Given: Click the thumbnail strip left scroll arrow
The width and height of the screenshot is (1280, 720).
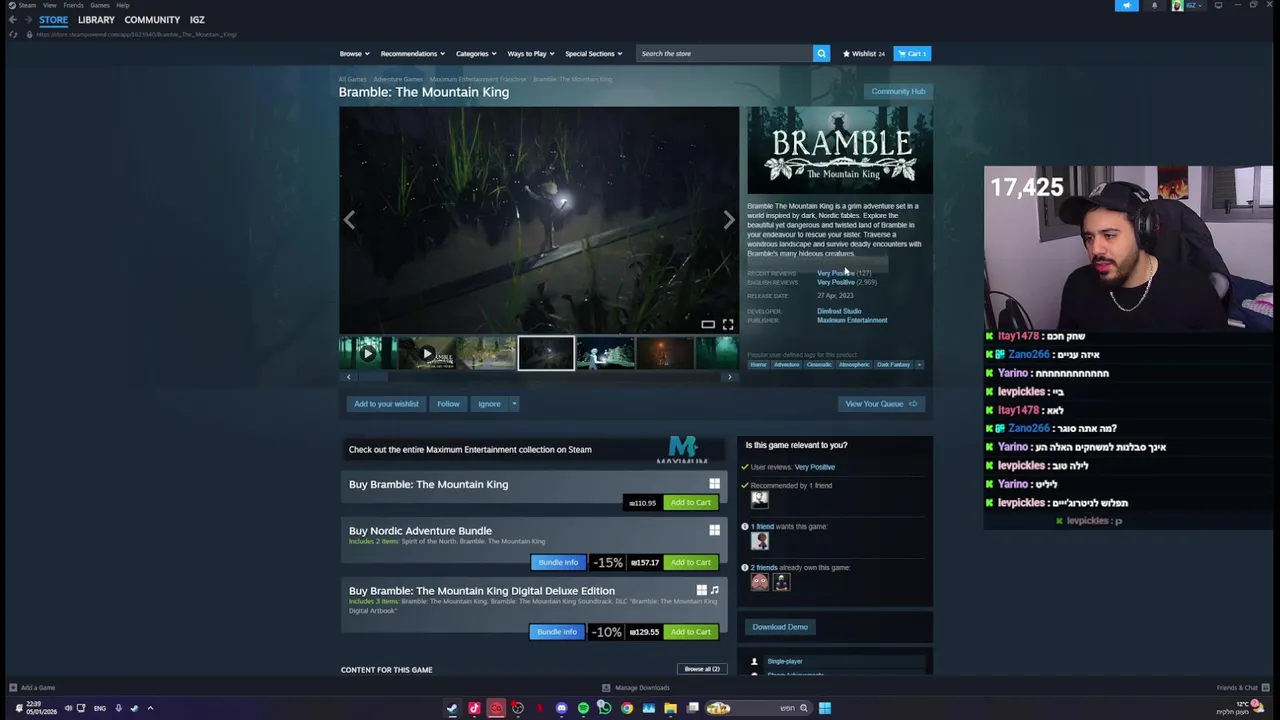Looking at the screenshot, I should tap(348, 377).
